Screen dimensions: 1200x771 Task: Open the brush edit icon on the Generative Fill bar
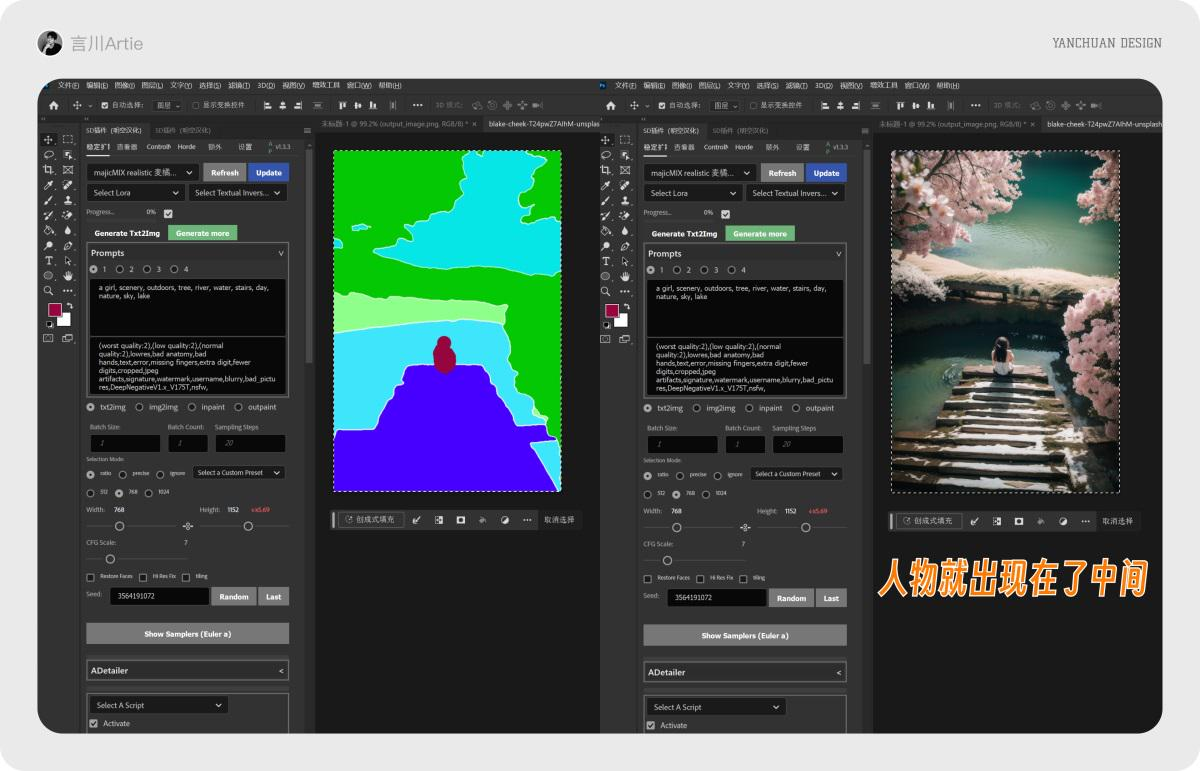(417, 521)
